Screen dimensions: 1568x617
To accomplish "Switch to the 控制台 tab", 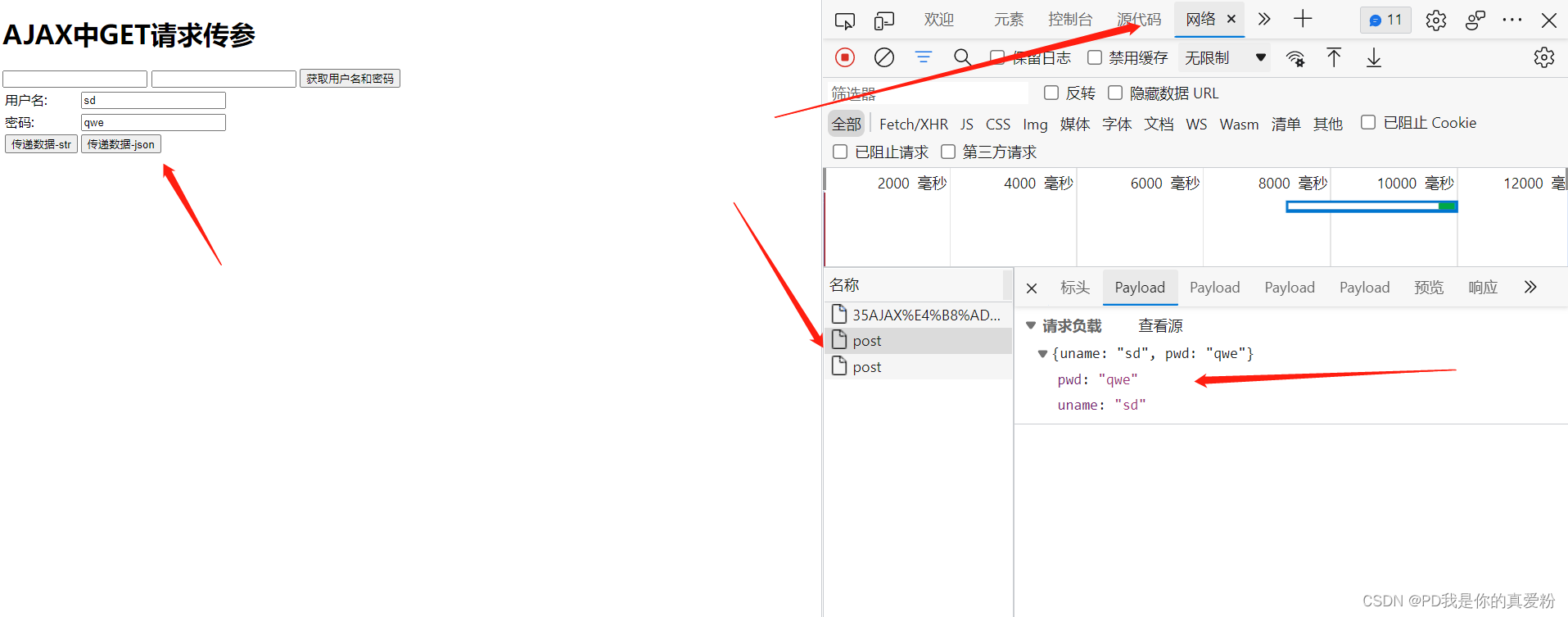I will point(1070,19).
